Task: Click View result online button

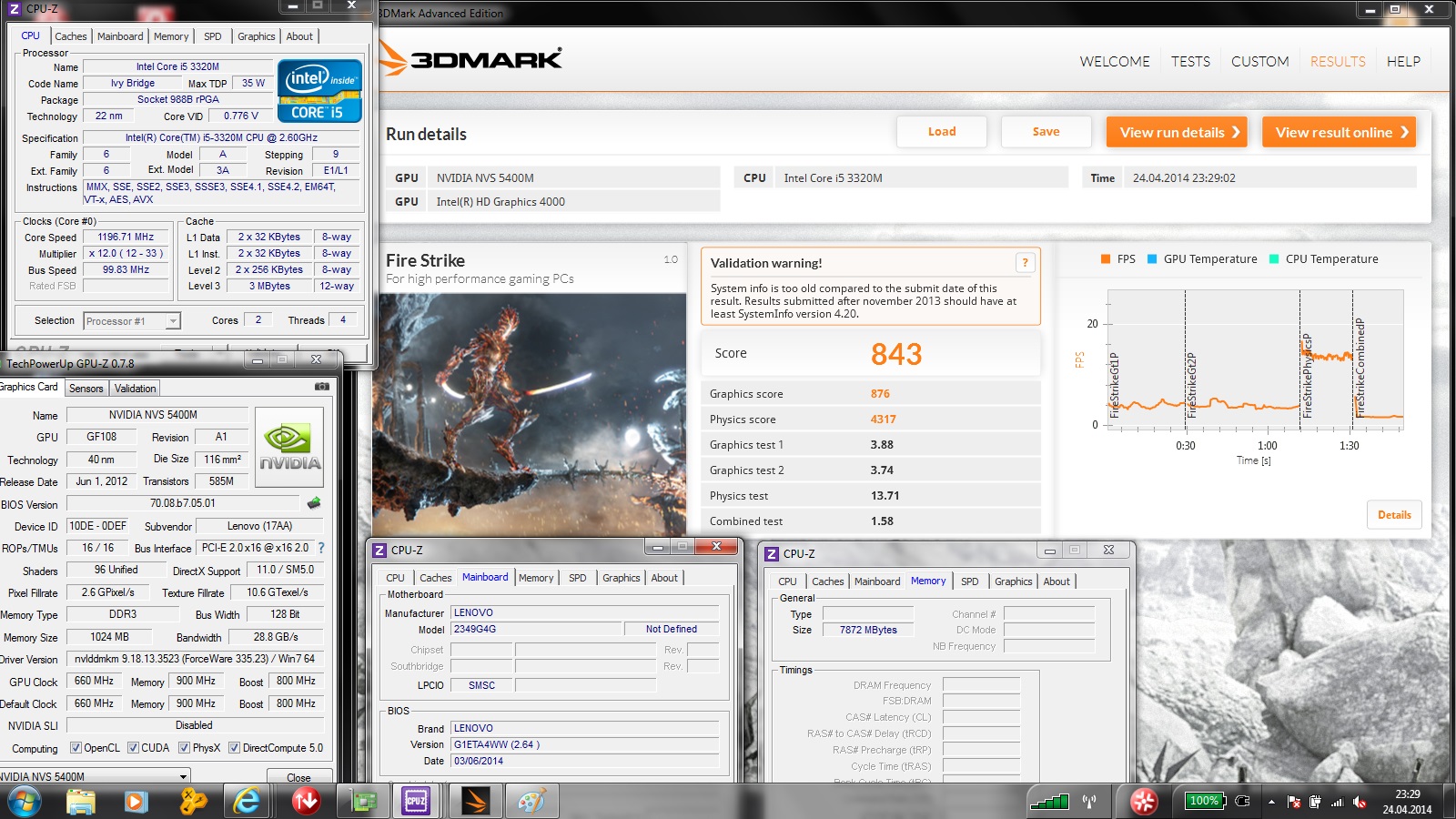Action: (x=1339, y=132)
